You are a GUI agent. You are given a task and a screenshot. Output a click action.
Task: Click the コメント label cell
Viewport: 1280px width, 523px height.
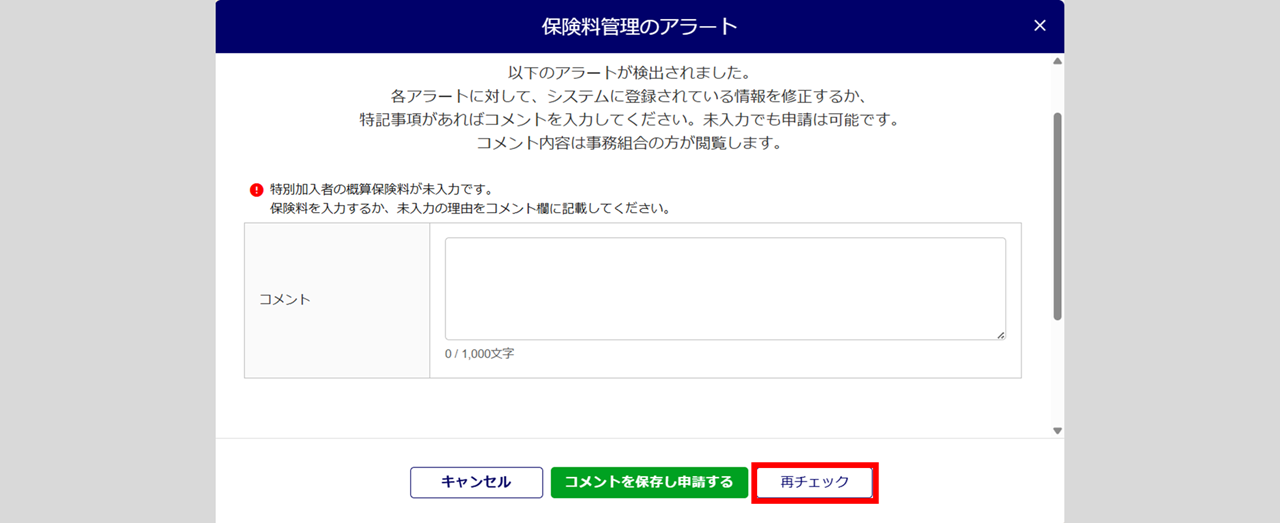tap(337, 300)
